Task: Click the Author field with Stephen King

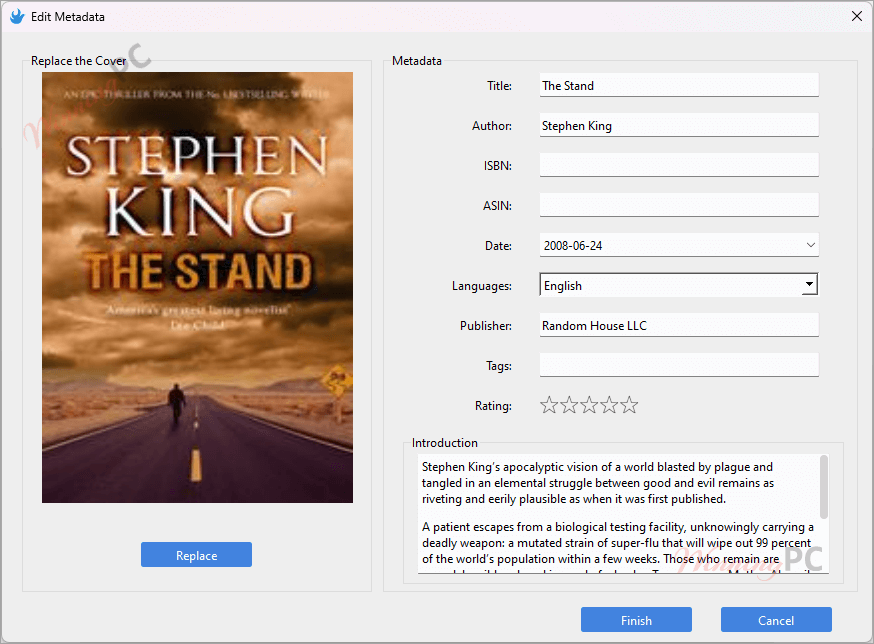Action: coord(679,125)
